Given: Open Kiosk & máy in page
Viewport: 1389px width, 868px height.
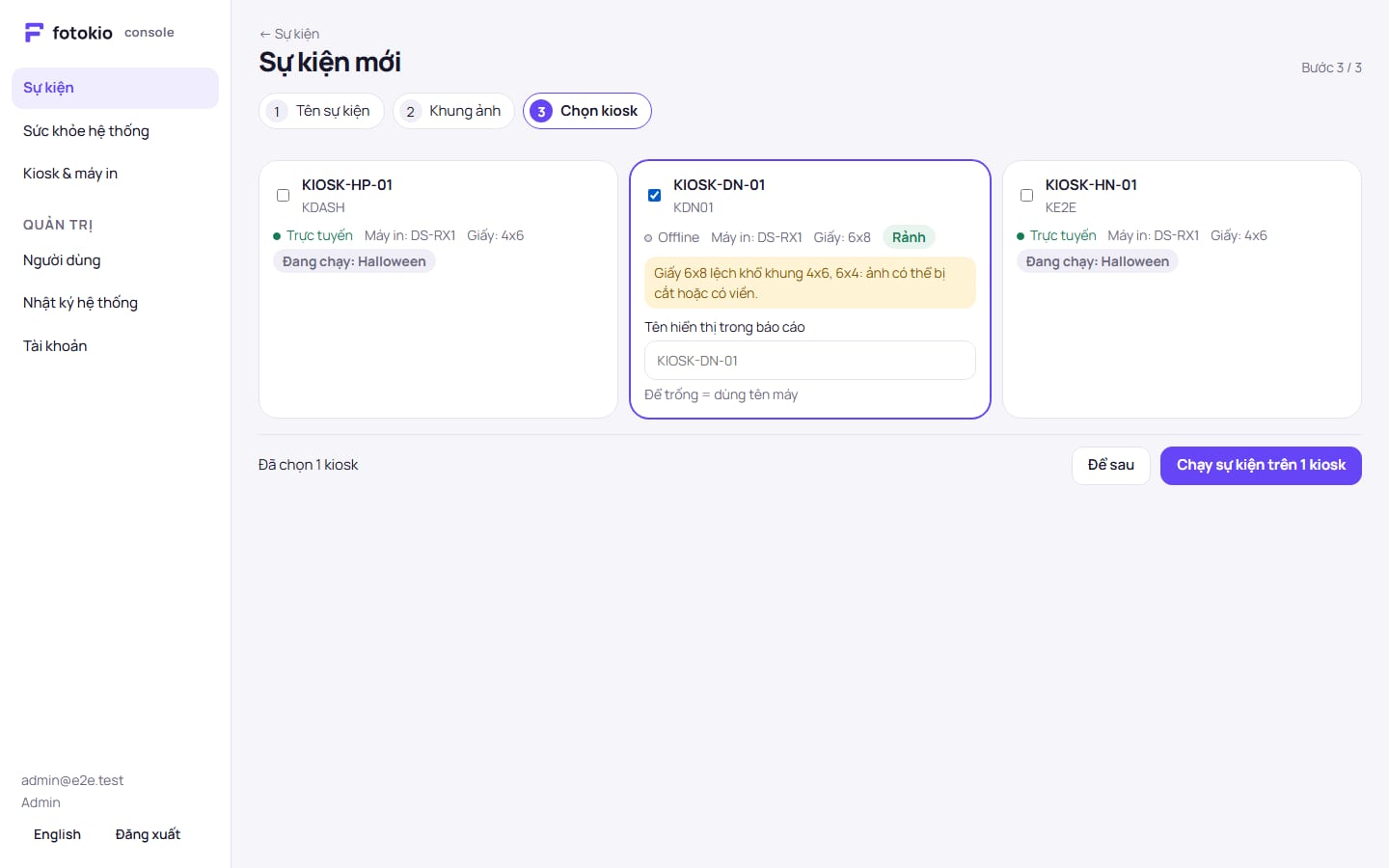Looking at the screenshot, I should [115, 174].
